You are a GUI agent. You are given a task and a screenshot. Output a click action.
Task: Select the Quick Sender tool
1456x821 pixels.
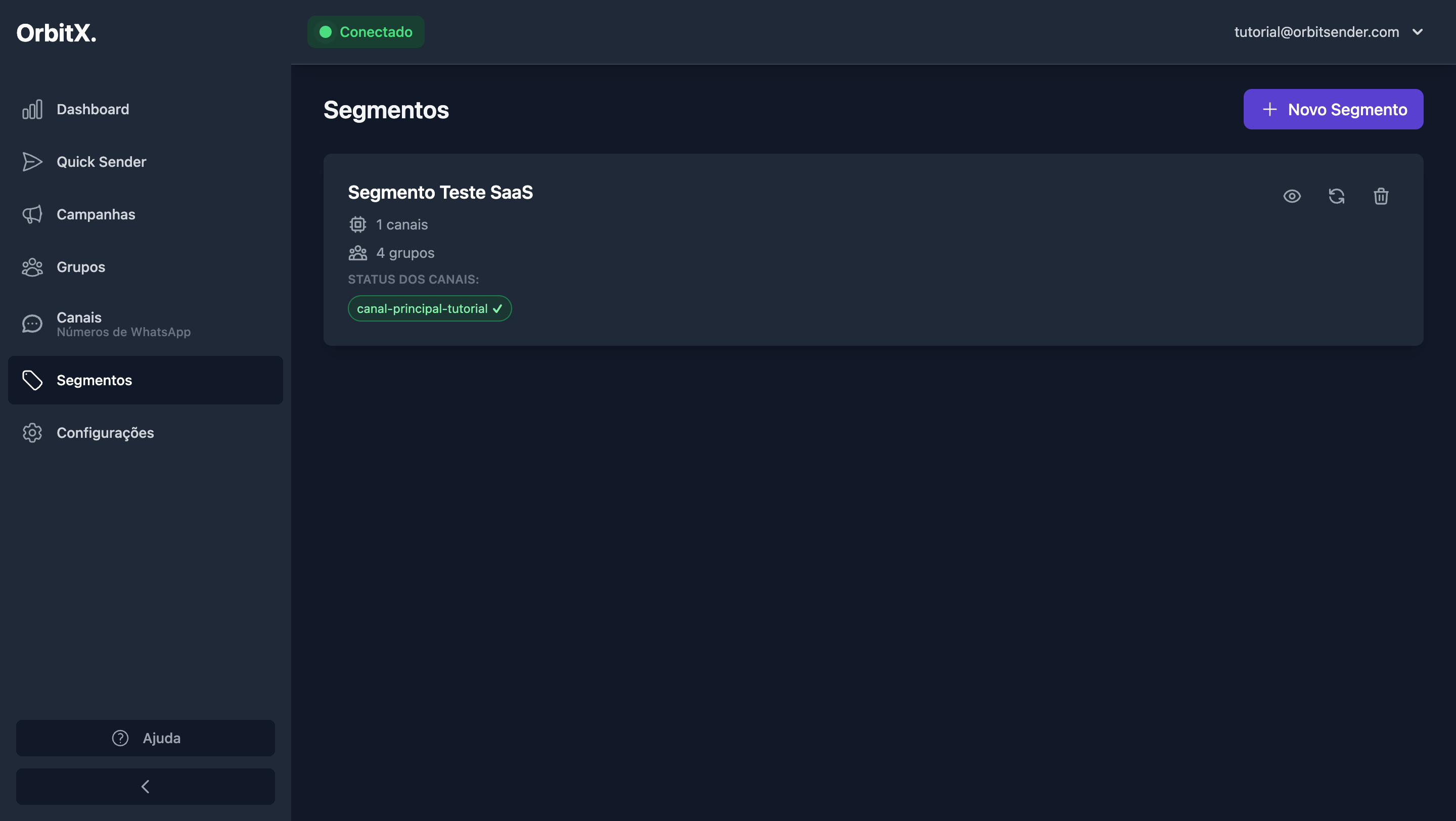click(x=101, y=162)
